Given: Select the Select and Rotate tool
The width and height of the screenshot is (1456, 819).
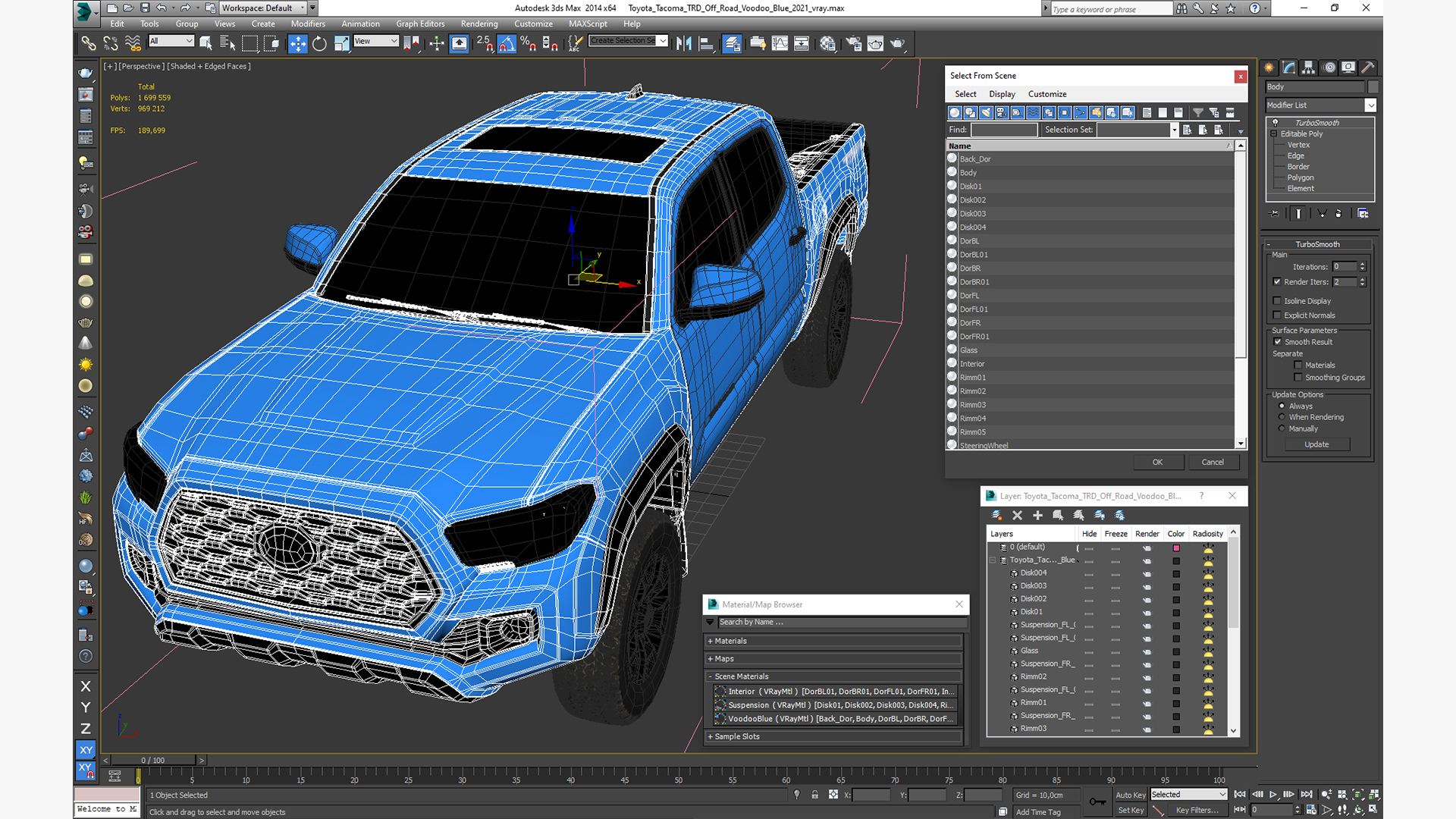Looking at the screenshot, I should (x=319, y=43).
